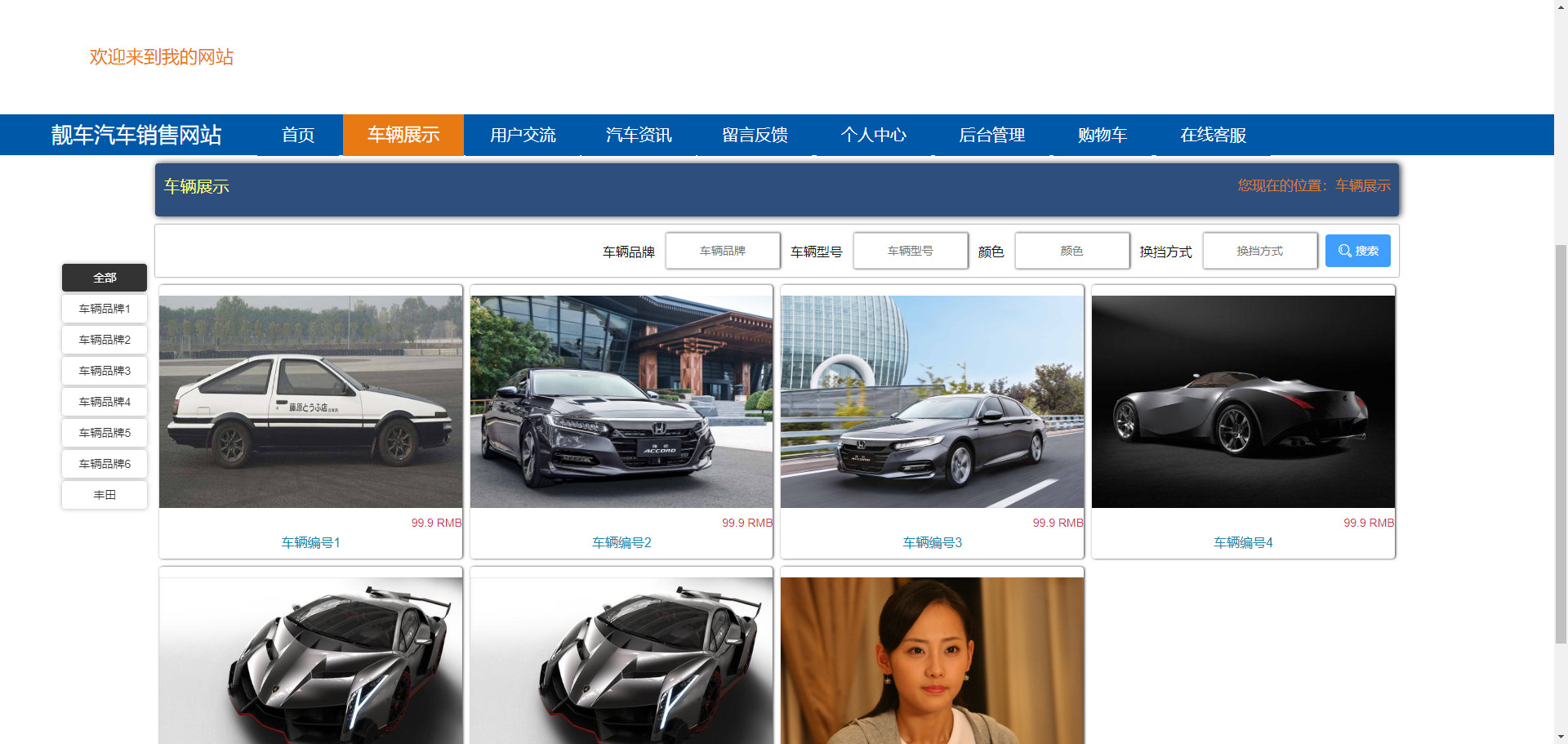Click the 99.9 RMB price of 车辆编号1
The width and height of the screenshot is (1568, 744).
436,523
